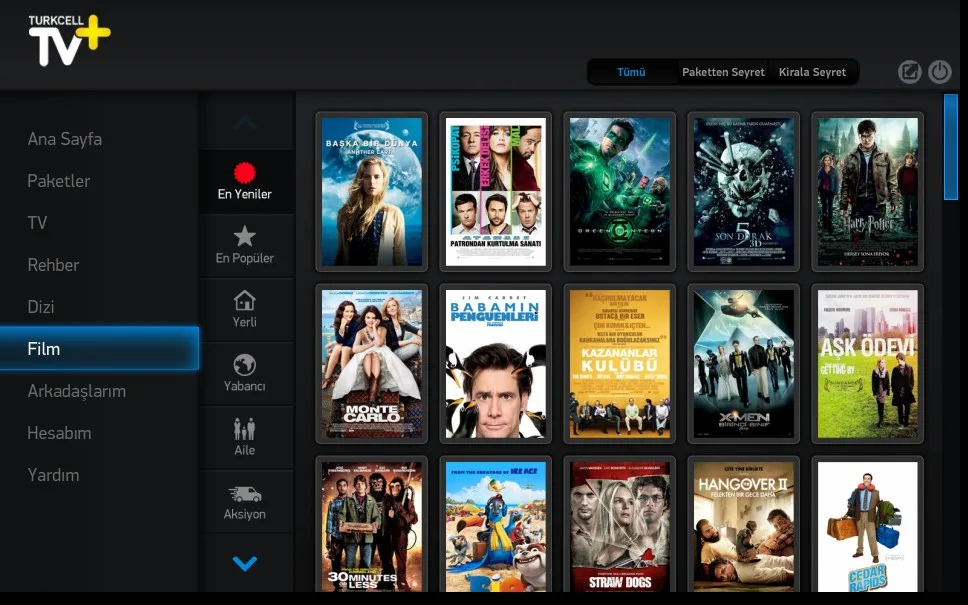The width and height of the screenshot is (968, 605).
Task: Click the fullscreen/expand window icon
Action: (909, 72)
